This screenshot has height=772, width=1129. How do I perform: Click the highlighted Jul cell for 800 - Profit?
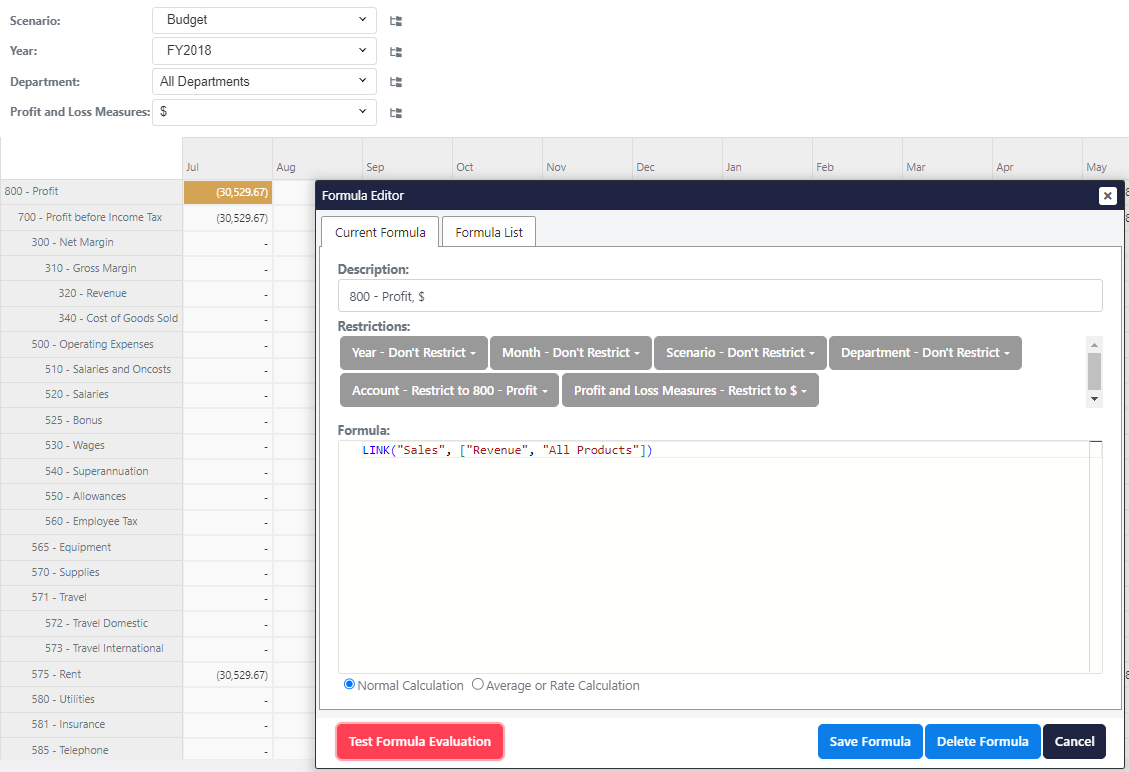click(228, 192)
